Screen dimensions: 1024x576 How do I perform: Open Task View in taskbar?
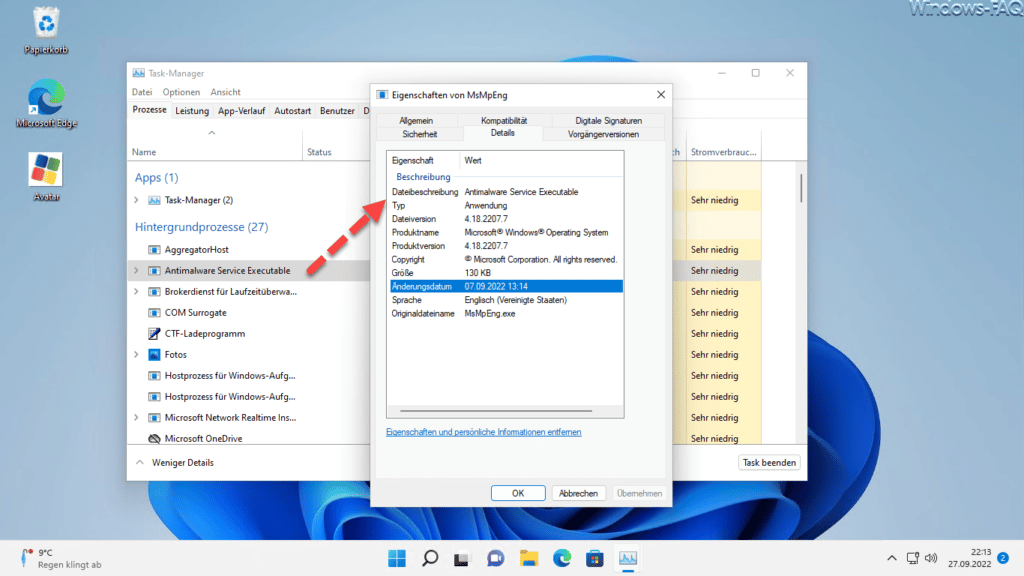coord(462,558)
